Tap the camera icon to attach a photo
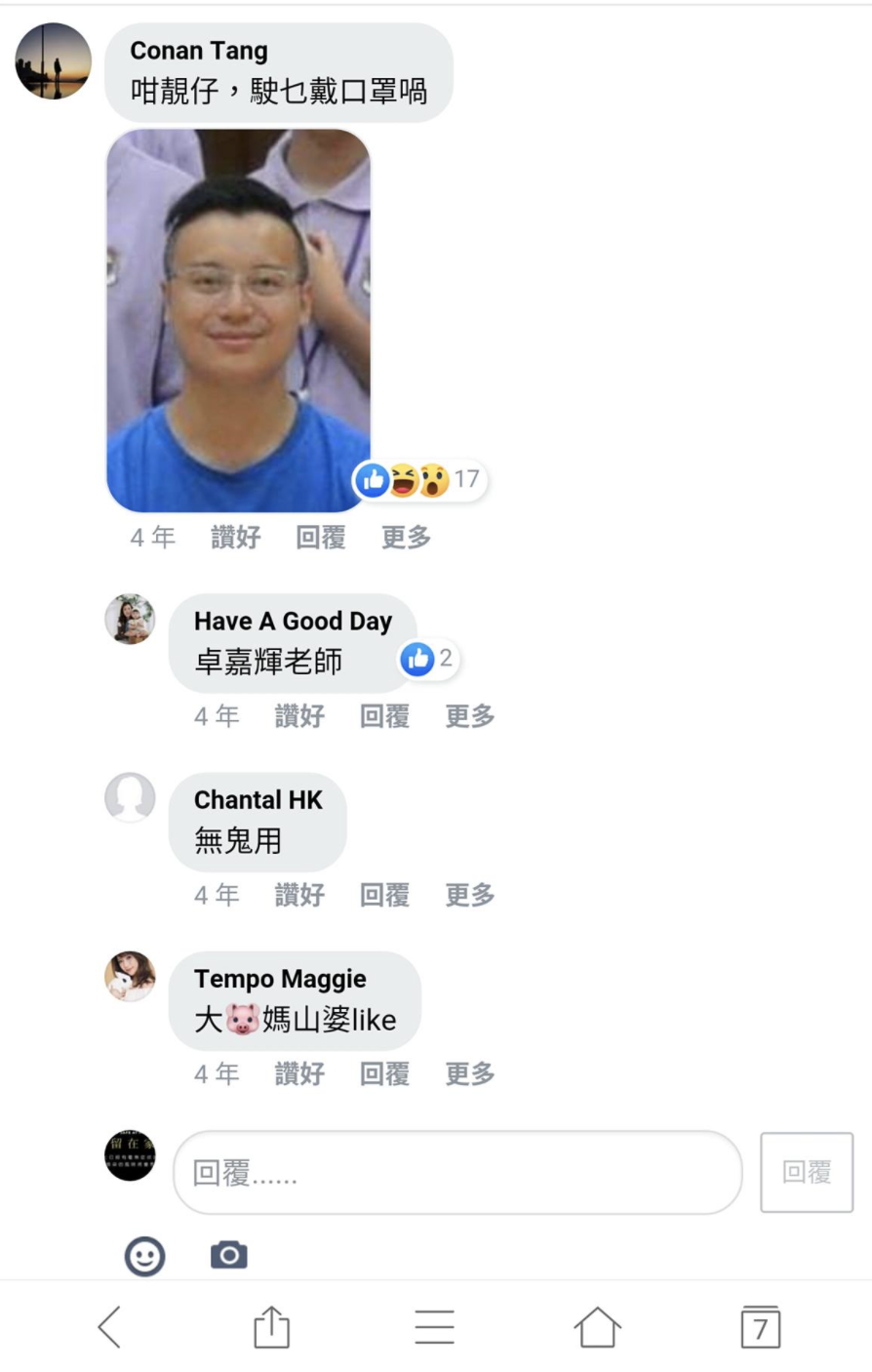Viewport: 872px width, 1372px height. [229, 1255]
